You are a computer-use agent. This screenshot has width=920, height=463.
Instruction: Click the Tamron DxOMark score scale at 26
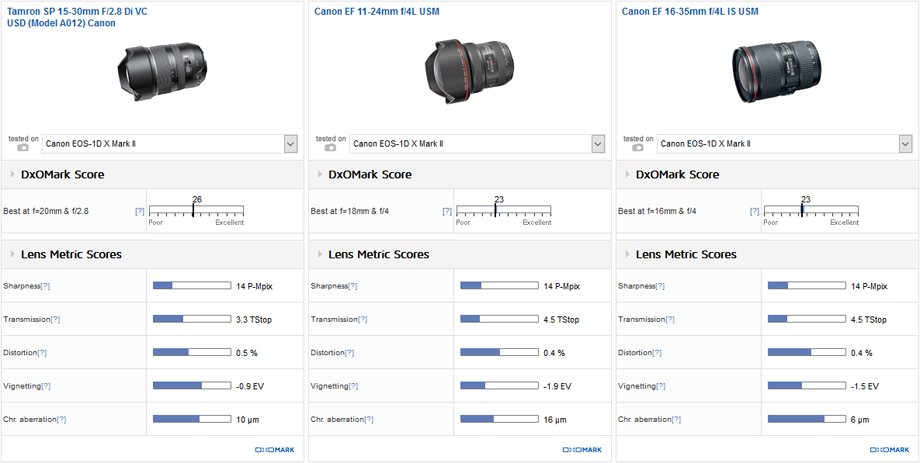pyautogui.click(x=196, y=211)
